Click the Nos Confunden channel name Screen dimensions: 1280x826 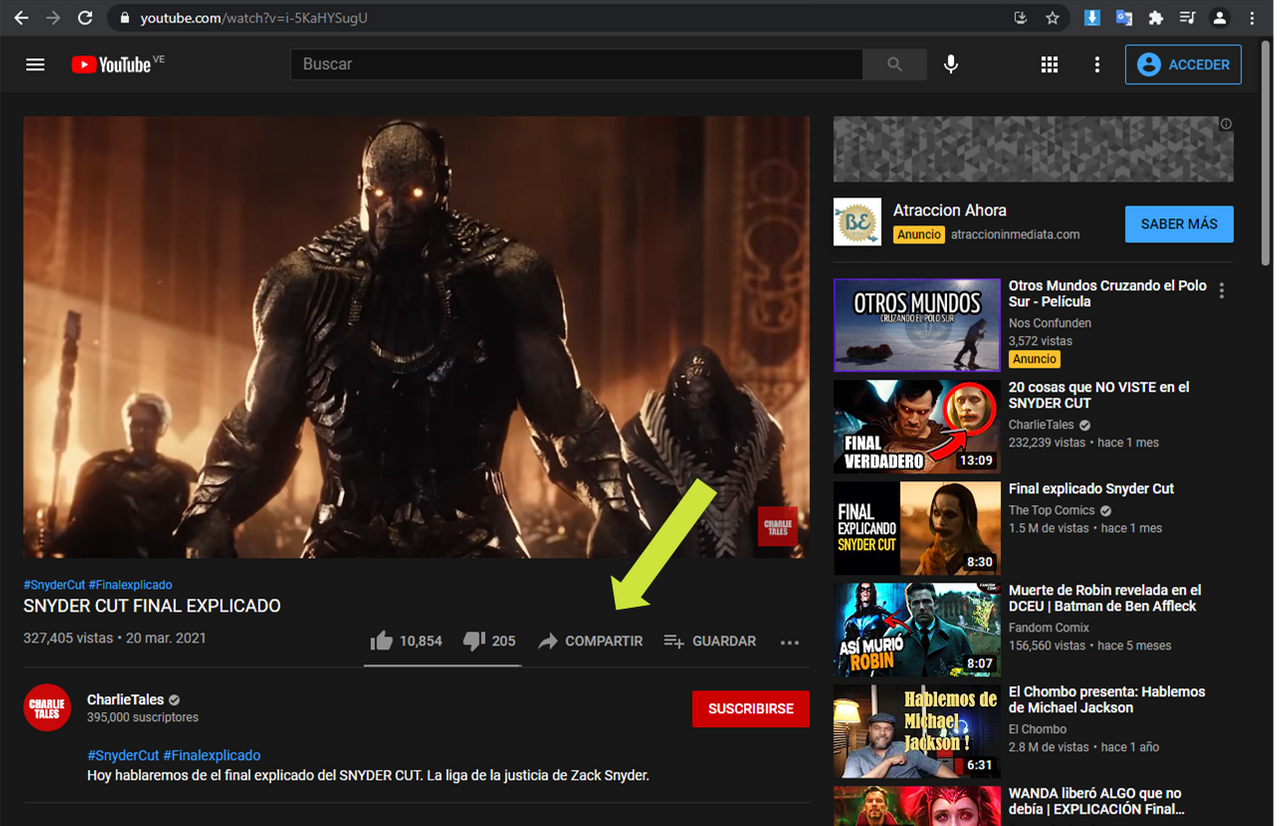1050,323
